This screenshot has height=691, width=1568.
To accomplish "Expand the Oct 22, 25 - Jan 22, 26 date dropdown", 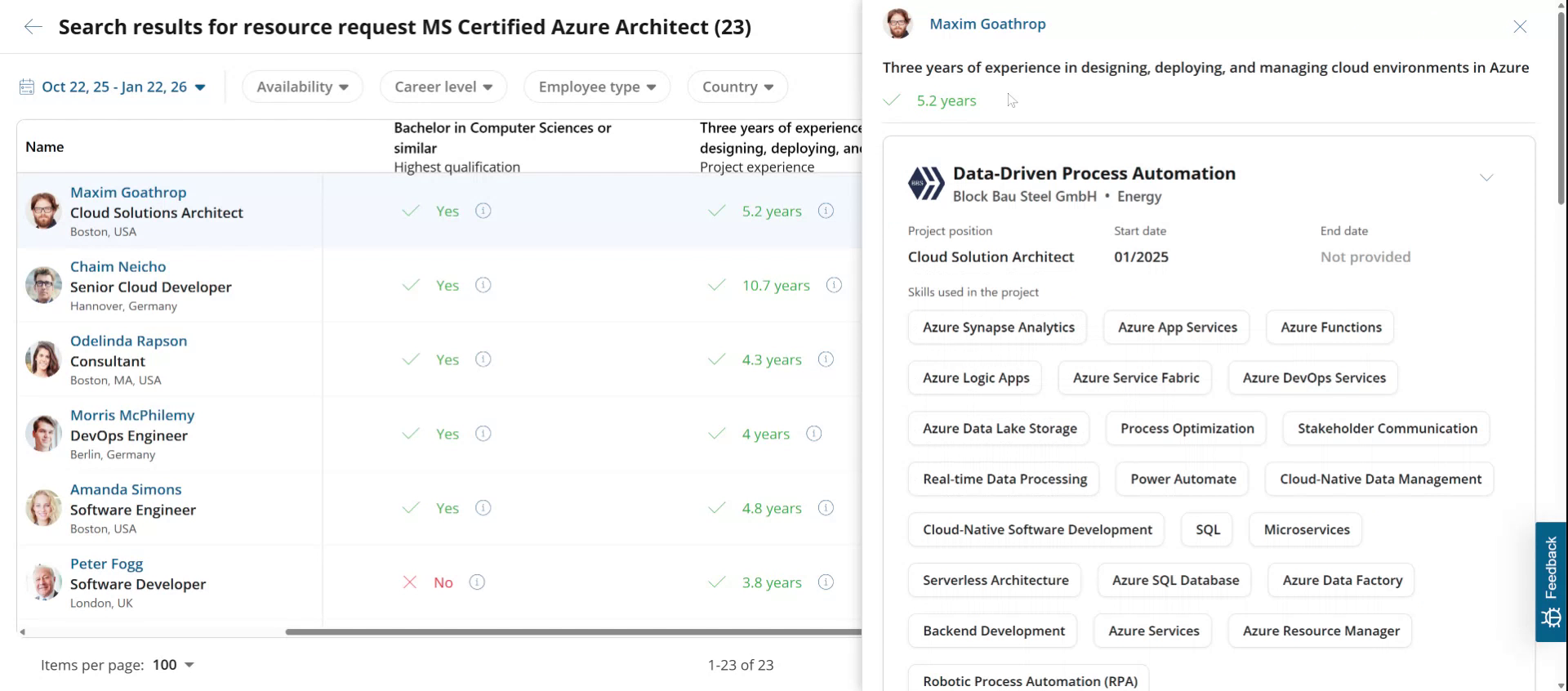I will [x=123, y=87].
